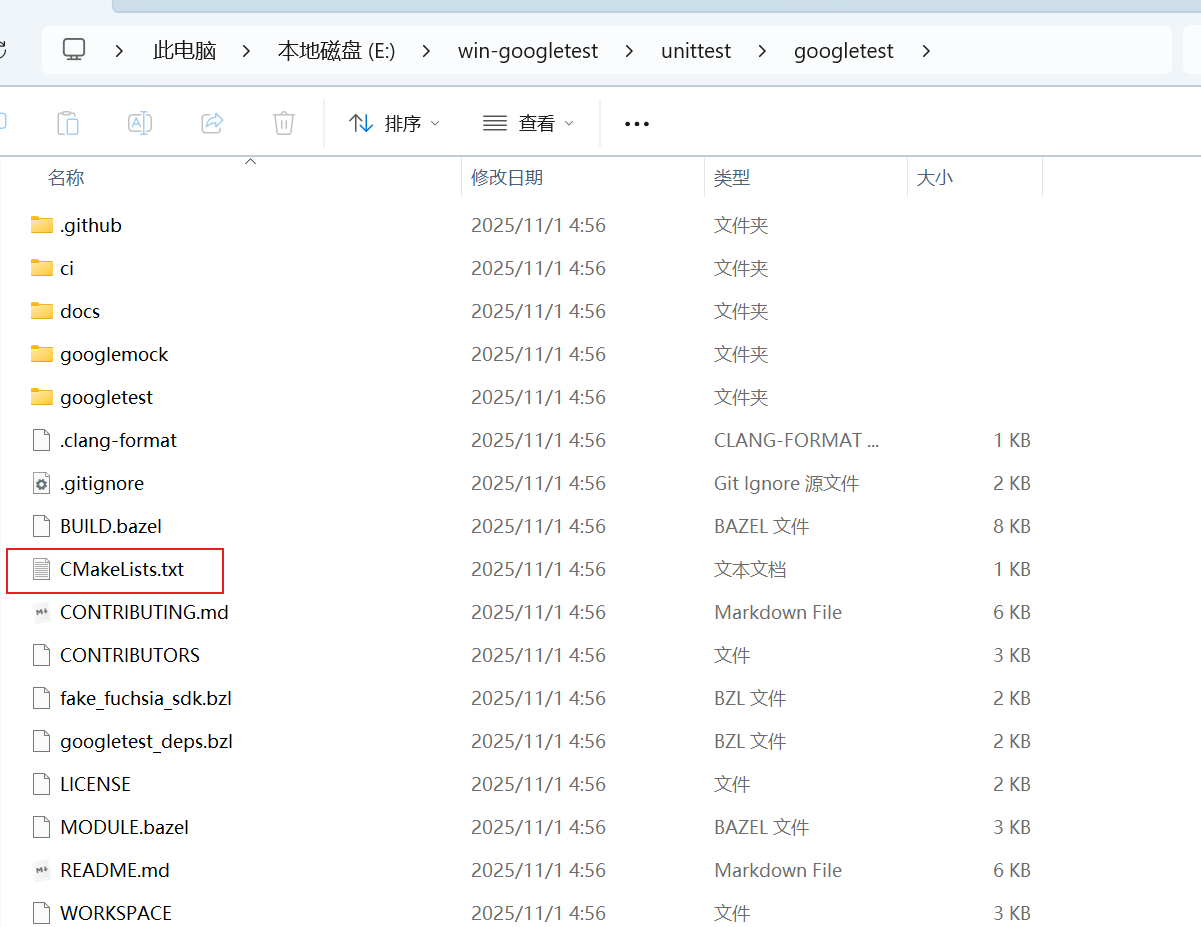Open the three-dot more options menu
Screen dimensions: 1201x927
pyautogui.click(x=637, y=123)
